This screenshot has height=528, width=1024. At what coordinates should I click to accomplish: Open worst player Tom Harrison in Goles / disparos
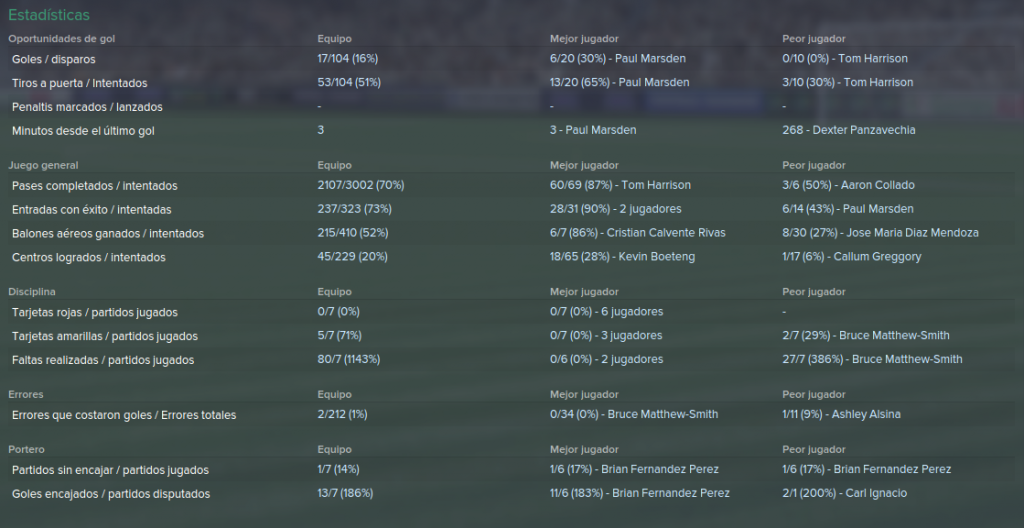pyautogui.click(x=872, y=59)
